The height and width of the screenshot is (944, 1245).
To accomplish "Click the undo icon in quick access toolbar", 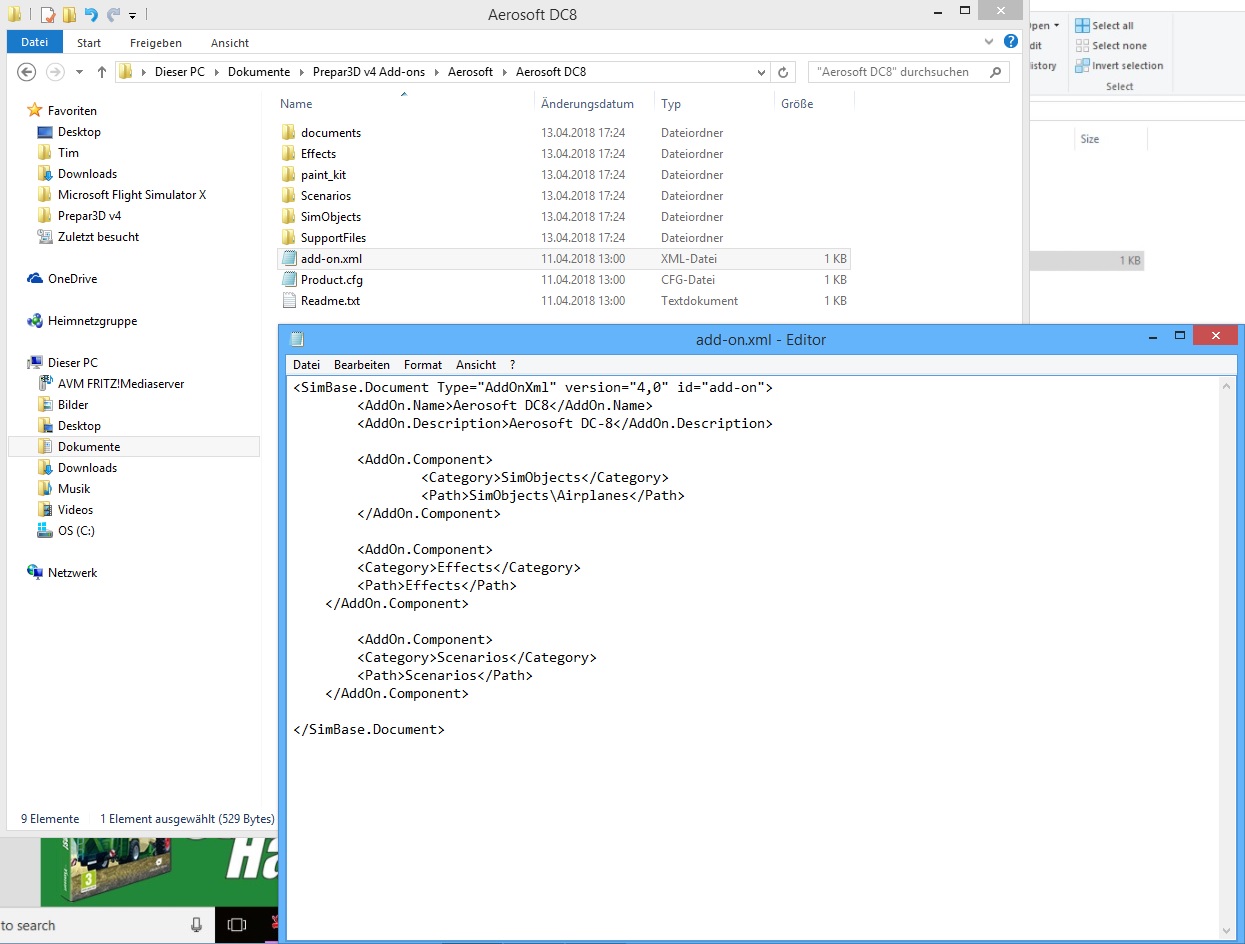I will (92, 15).
